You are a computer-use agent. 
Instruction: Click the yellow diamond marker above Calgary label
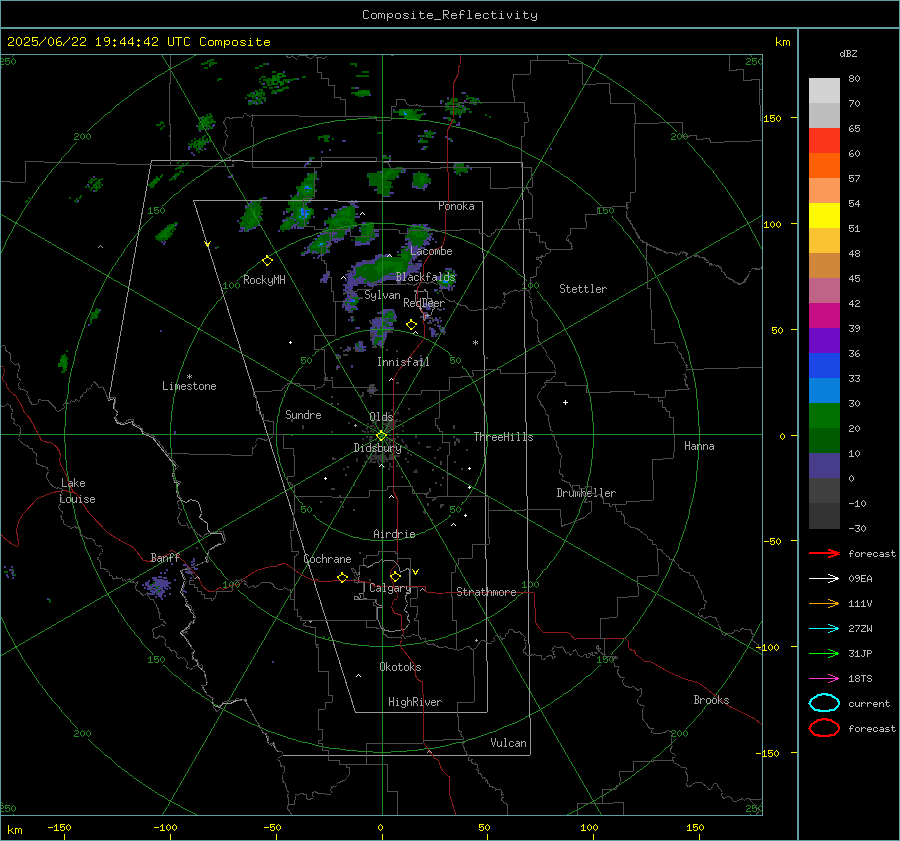(395, 576)
